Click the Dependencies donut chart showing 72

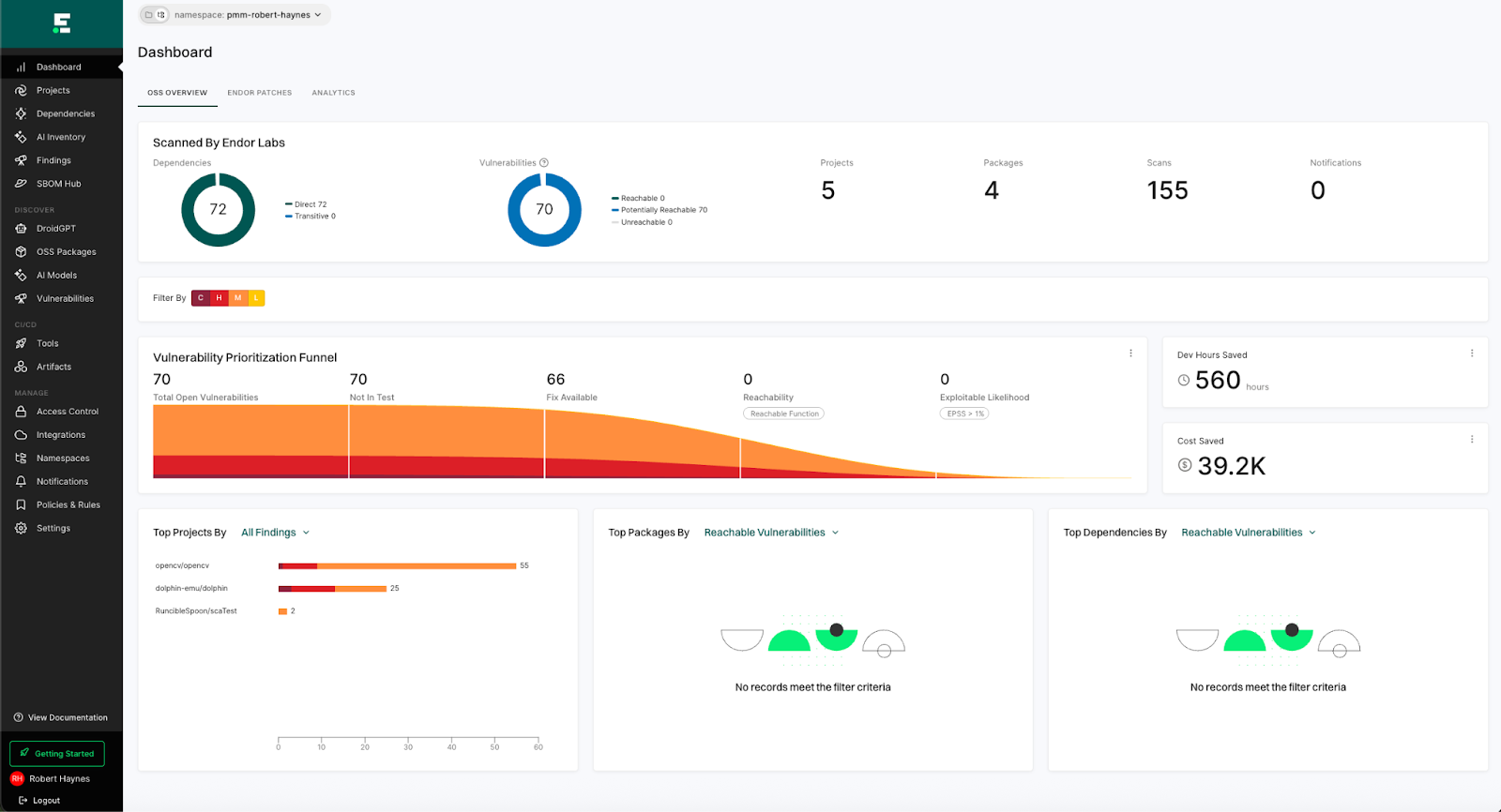click(x=218, y=210)
